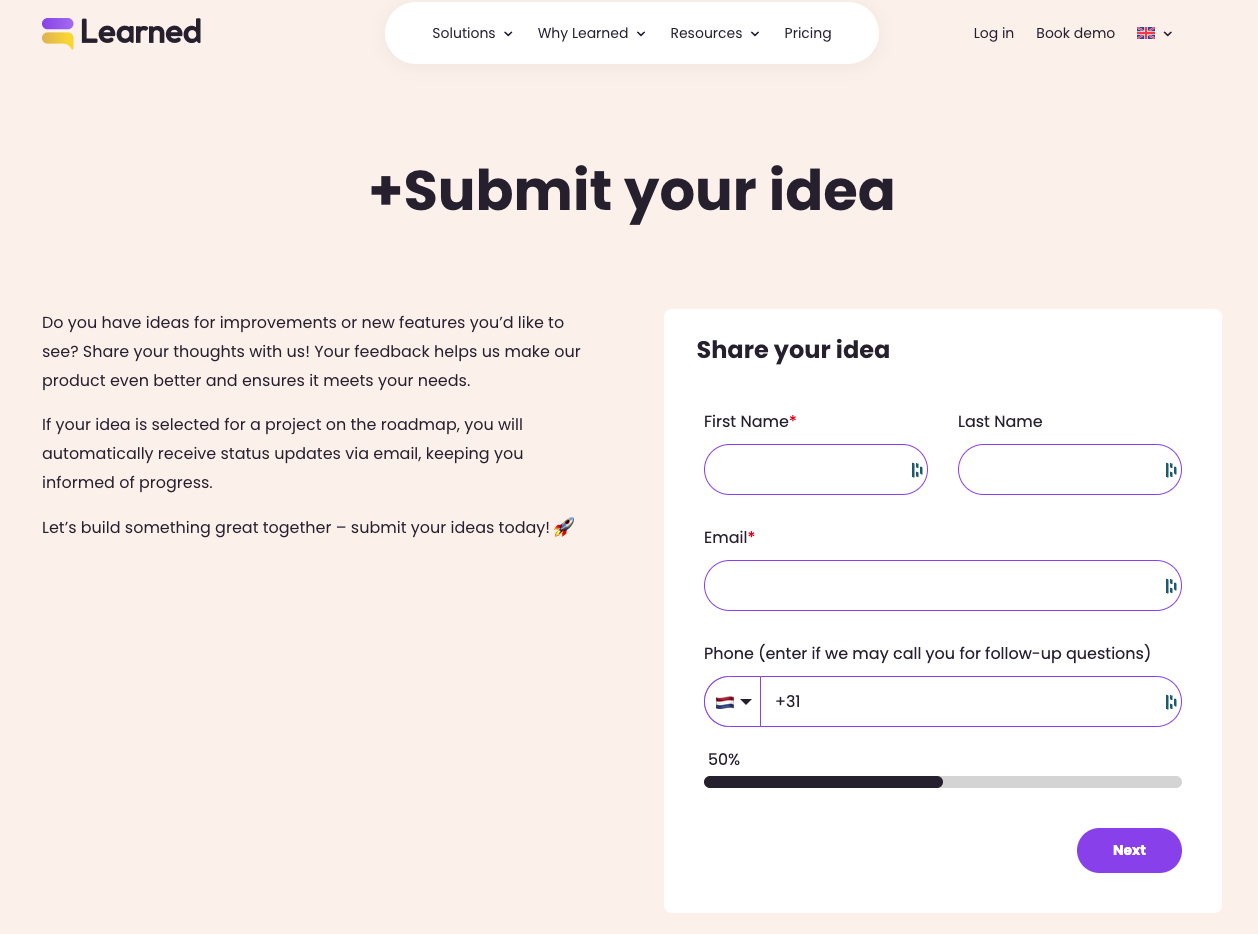This screenshot has height=934, width=1258.
Task: Open the language selector chevron
Action: point(1168,34)
